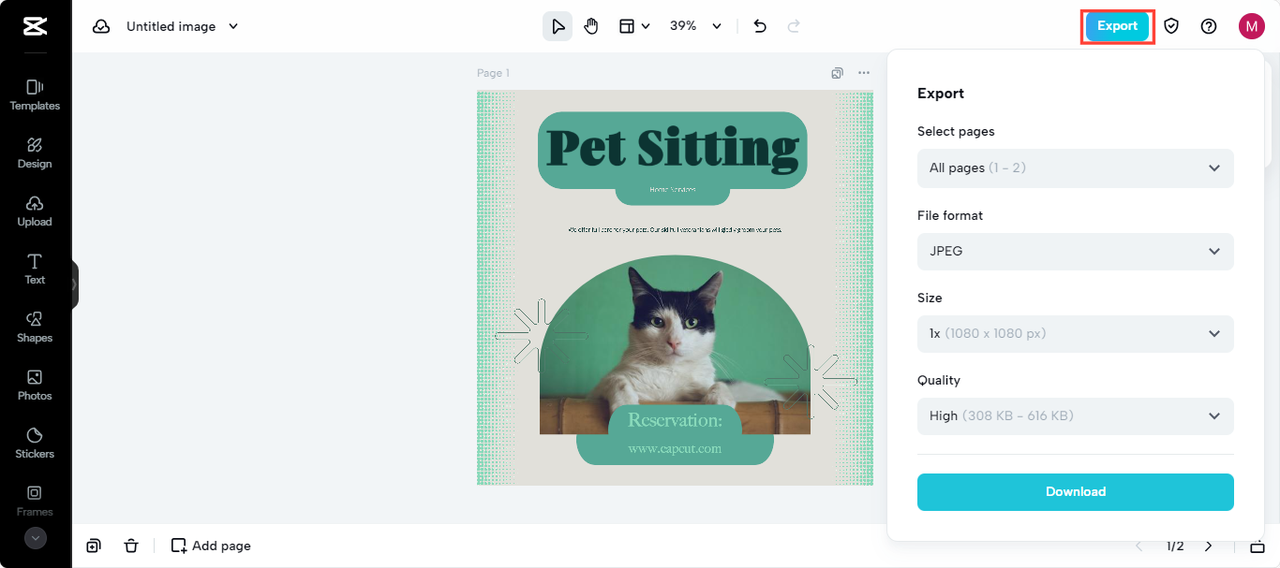Expand more sidebar tools with down arrow
The image size is (1280, 568).
coord(35,538)
